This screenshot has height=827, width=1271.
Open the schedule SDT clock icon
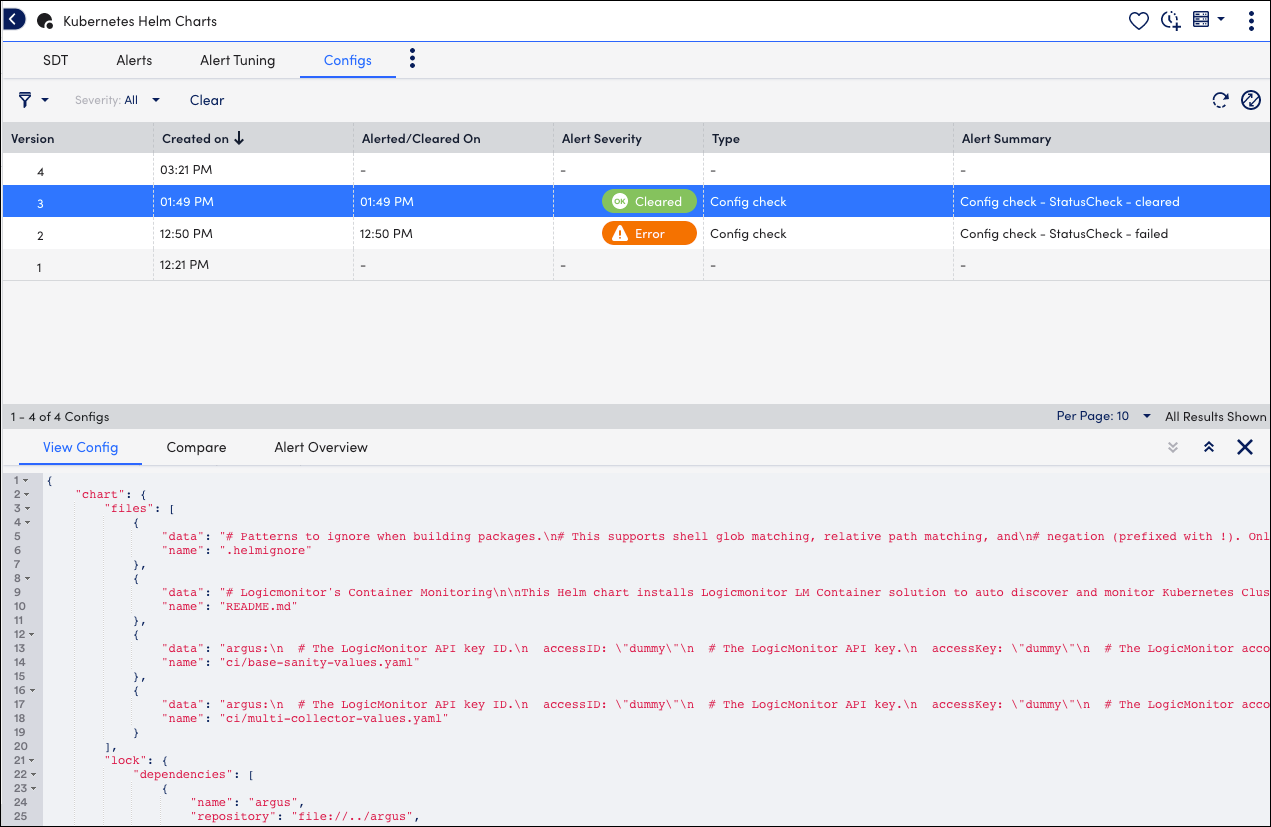(x=1170, y=21)
